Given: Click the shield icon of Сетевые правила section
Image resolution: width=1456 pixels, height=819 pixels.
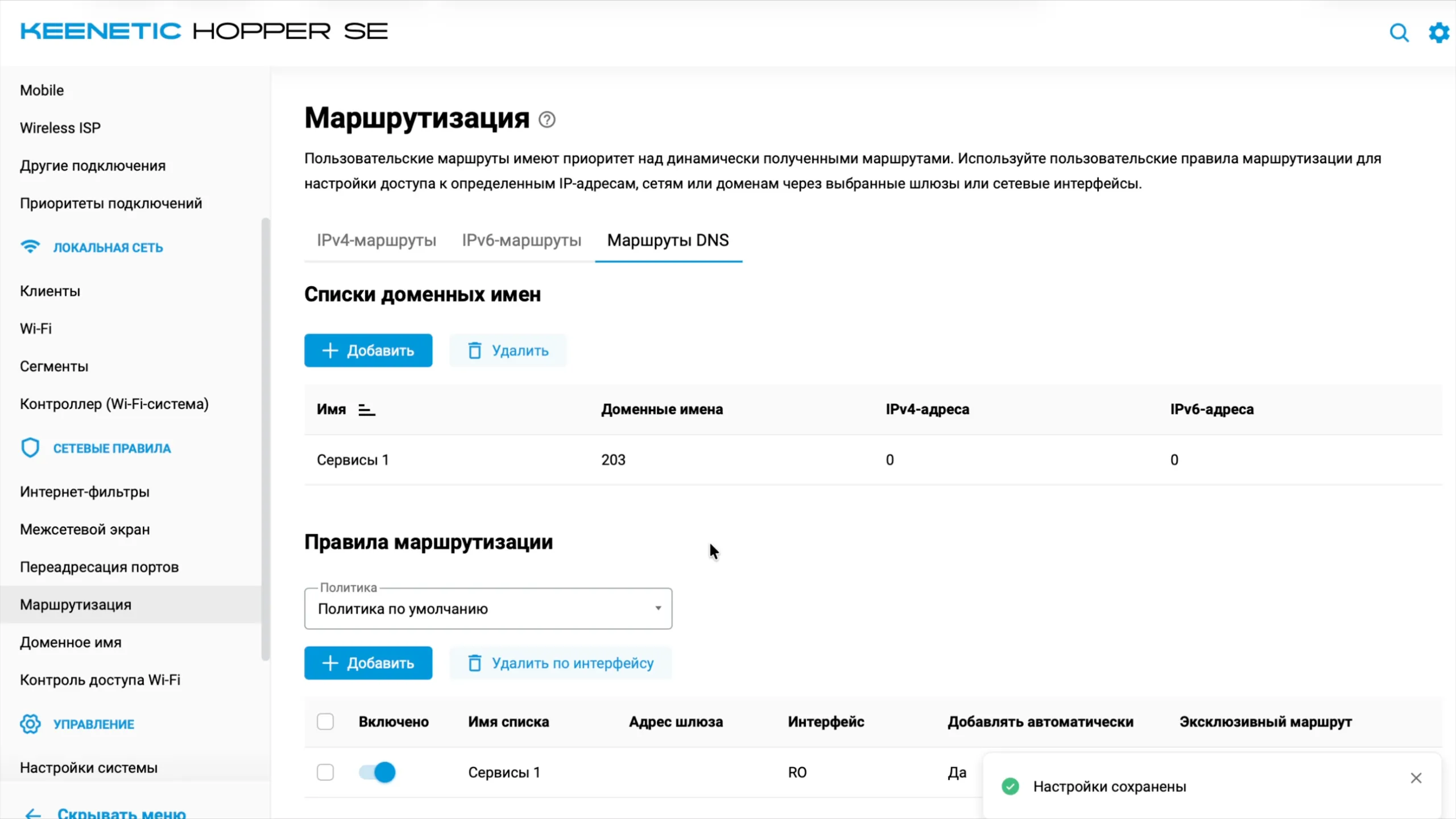Looking at the screenshot, I should [x=30, y=448].
